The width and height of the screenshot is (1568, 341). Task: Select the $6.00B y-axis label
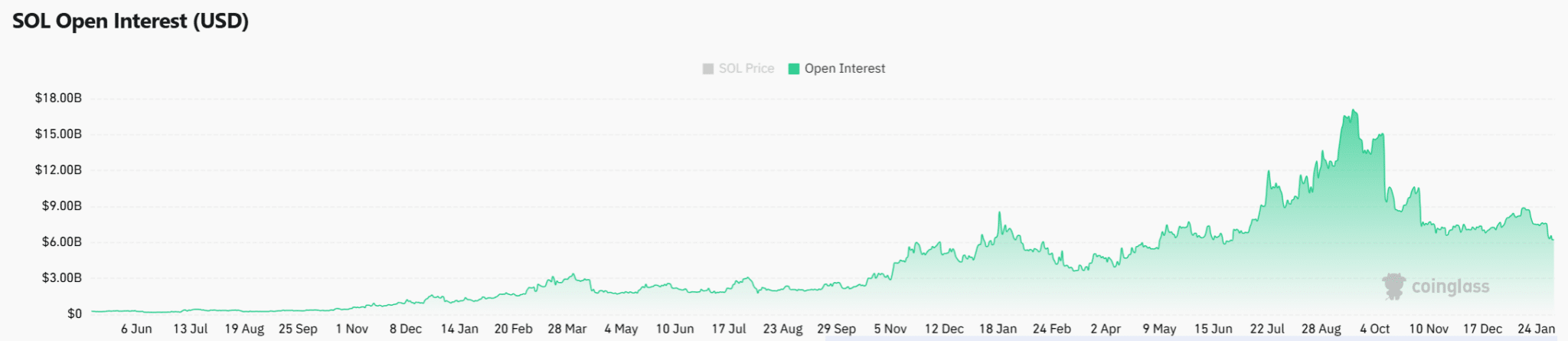click(61, 242)
